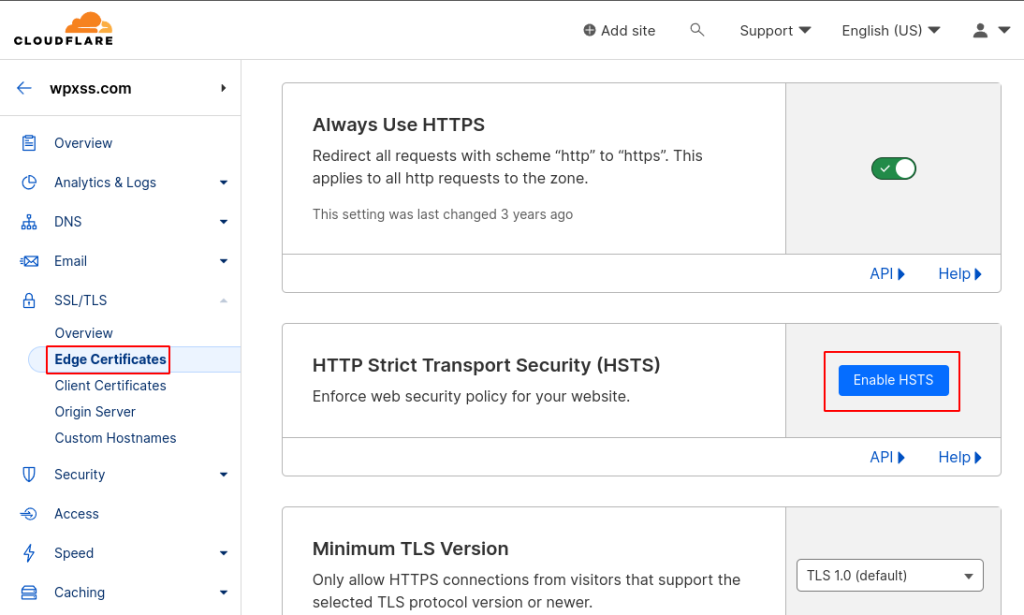Image resolution: width=1024 pixels, height=615 pixels.
Task: Toggle off Always Use HTTPS switch
Action: [x=893, y=168]
